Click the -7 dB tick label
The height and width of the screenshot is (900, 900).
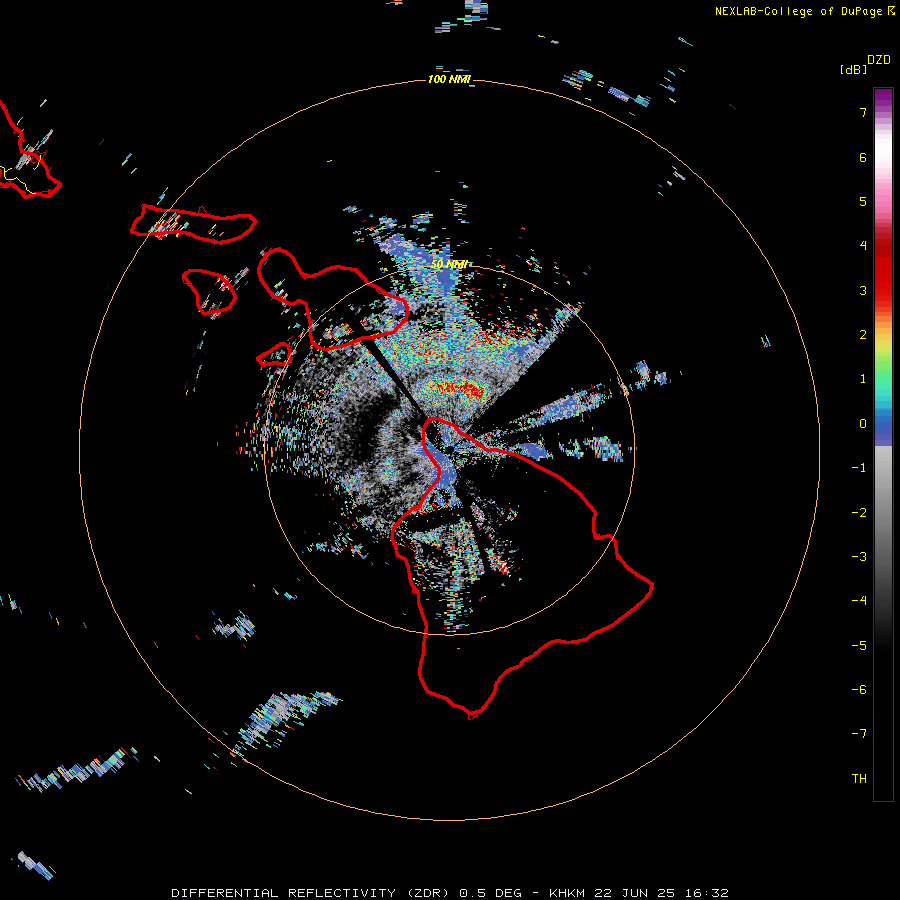(x=859, y=734)
